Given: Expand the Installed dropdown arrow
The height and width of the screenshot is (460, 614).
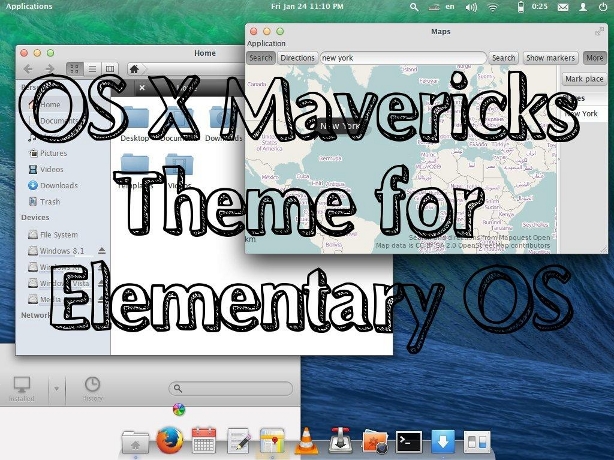Looking at the screenshot, I should pos(56,389).
